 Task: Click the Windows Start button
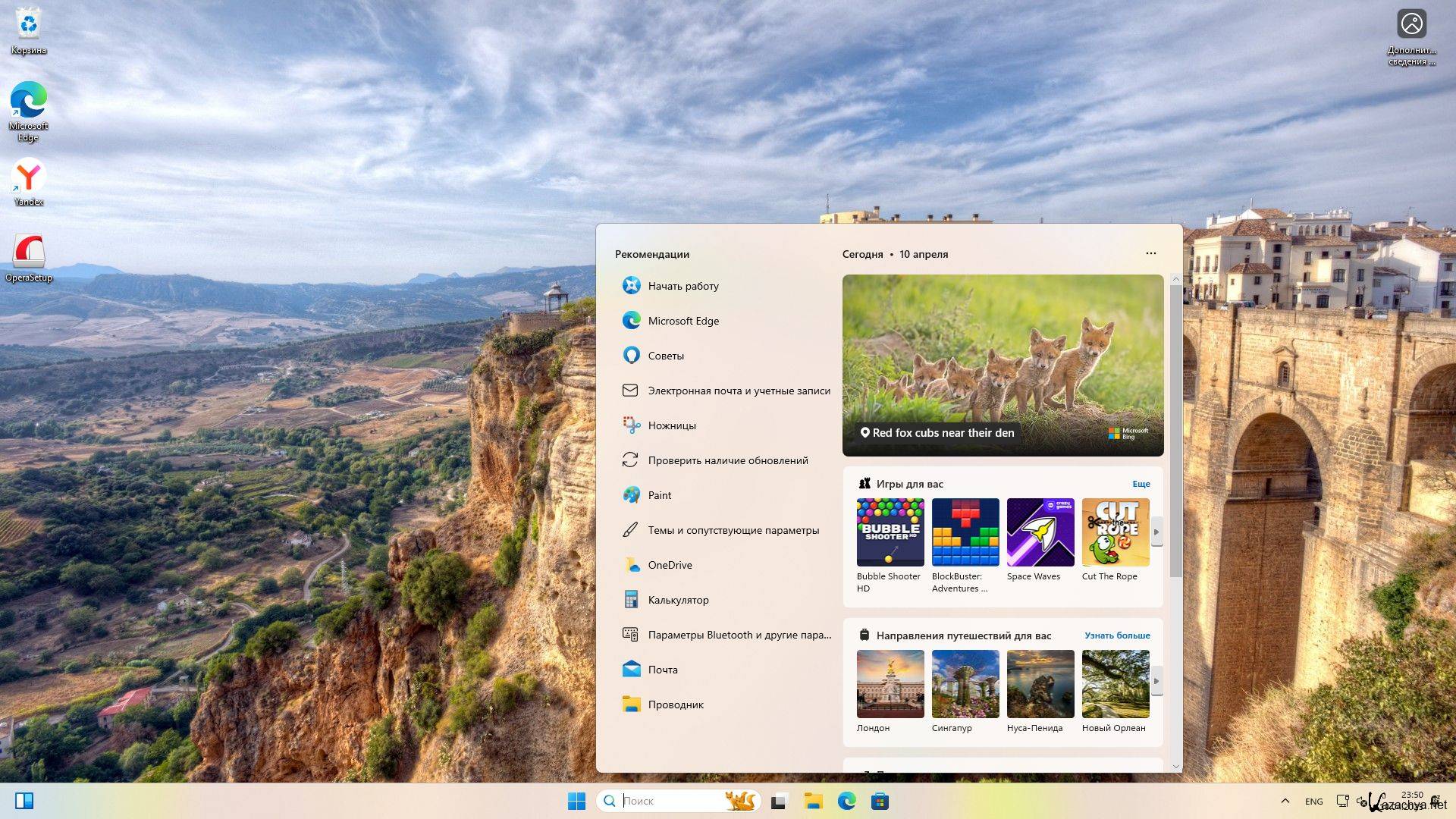(576, 801)
